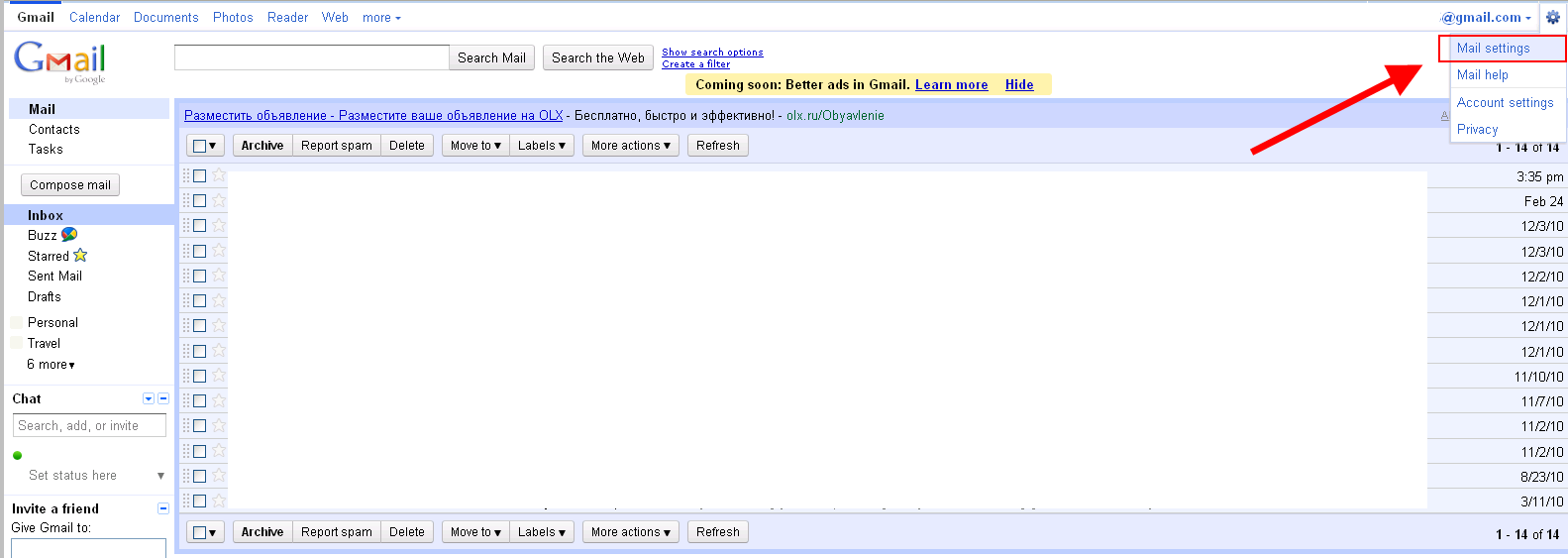Click the Gmail logo
The image size is (1568, 558).
59,62
